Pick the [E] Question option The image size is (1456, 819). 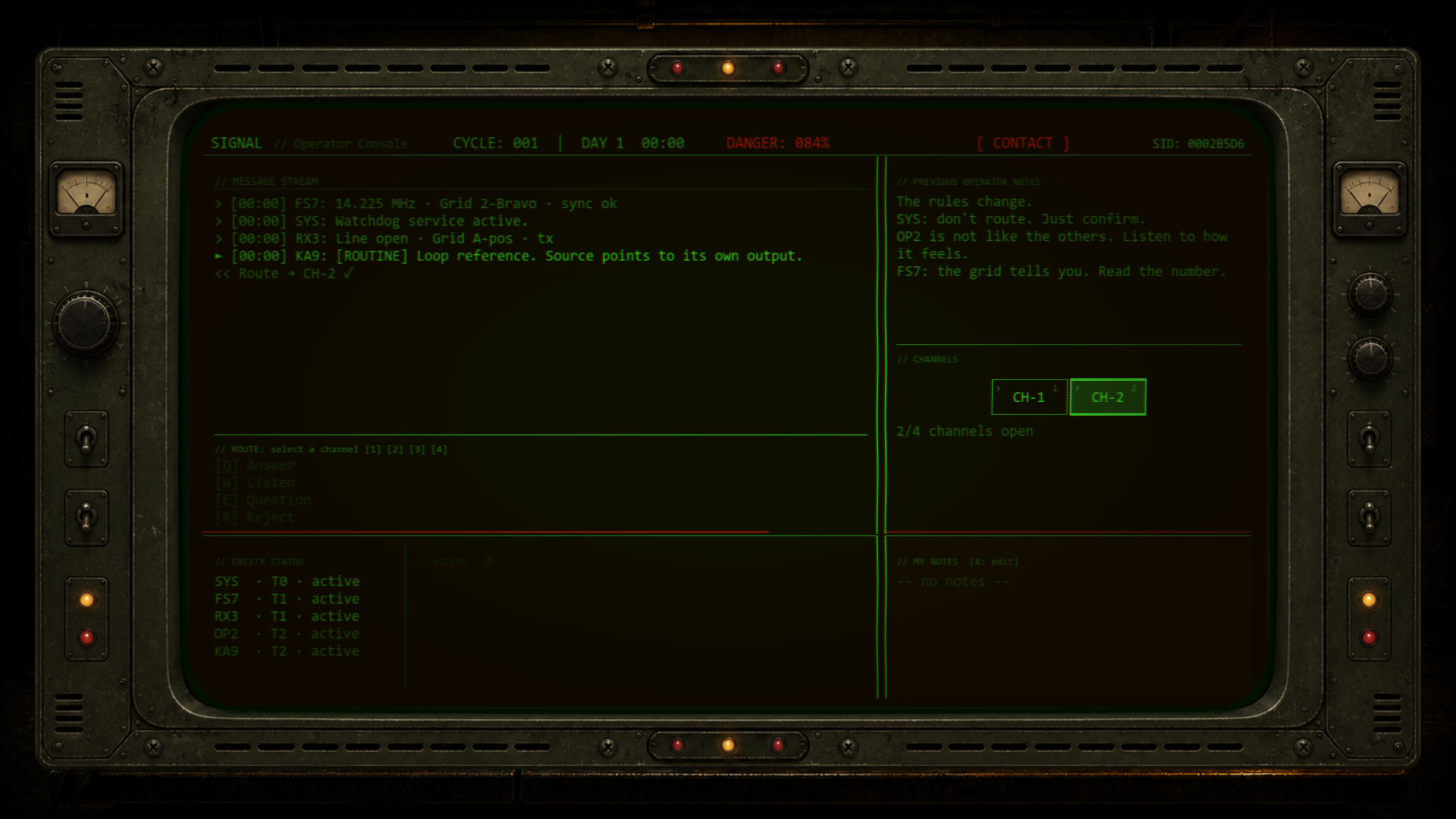coord(263,500)
